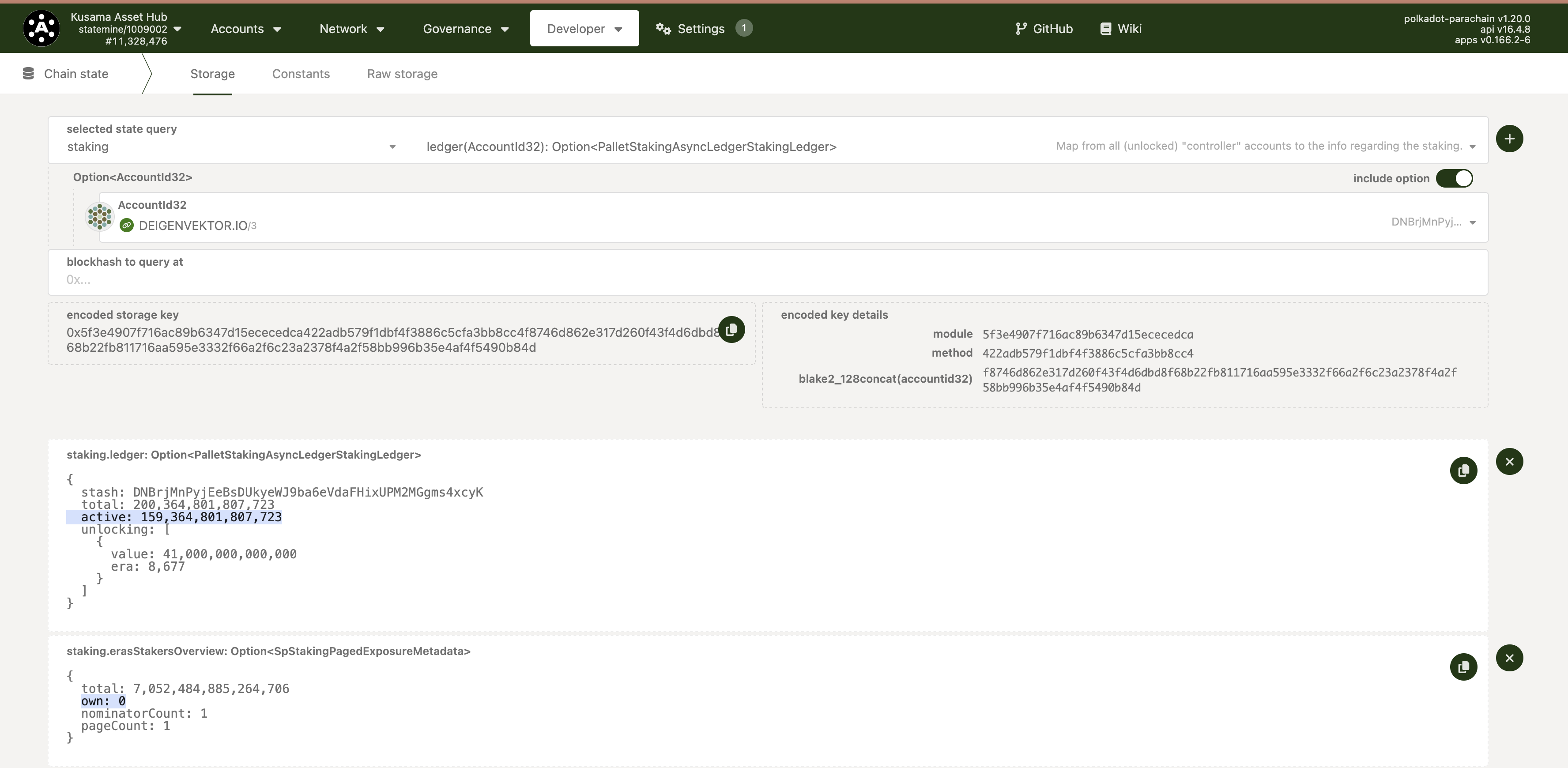Click the DEIGENVEKTOR.IO account identicon
The height and width of the screenshot is (768, 1568).
tap(99, 217)
